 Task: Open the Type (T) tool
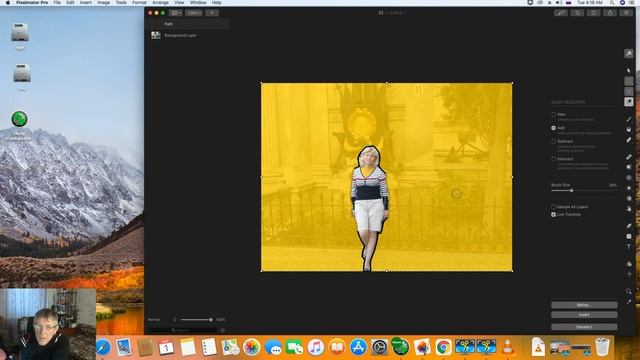(629, 247)
